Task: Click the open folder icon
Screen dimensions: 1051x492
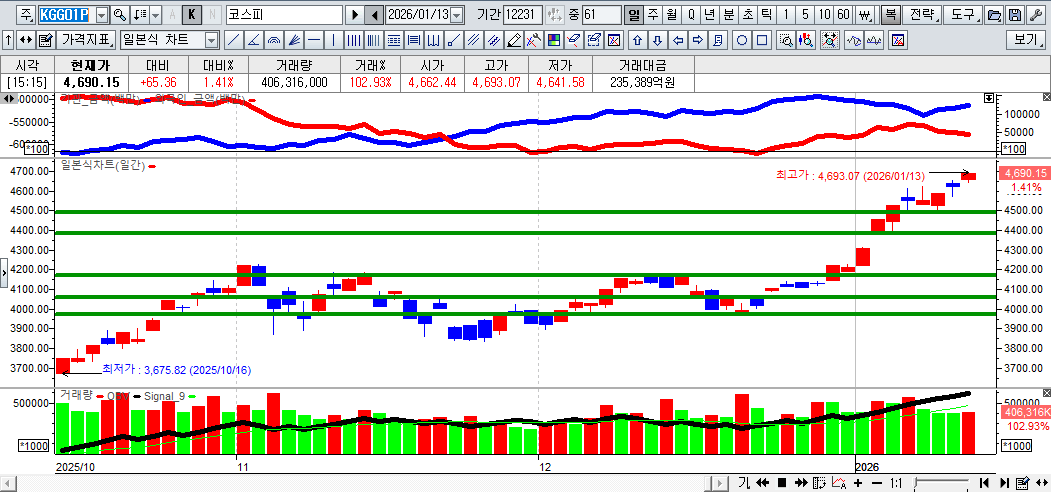Action: pos(994,15)
